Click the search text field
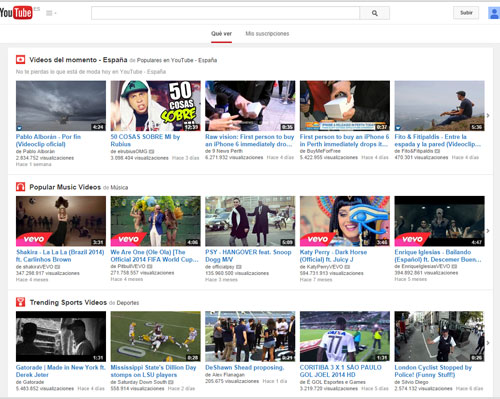The height and width of the screenshot is (399, 500). (x=225, y=13)
